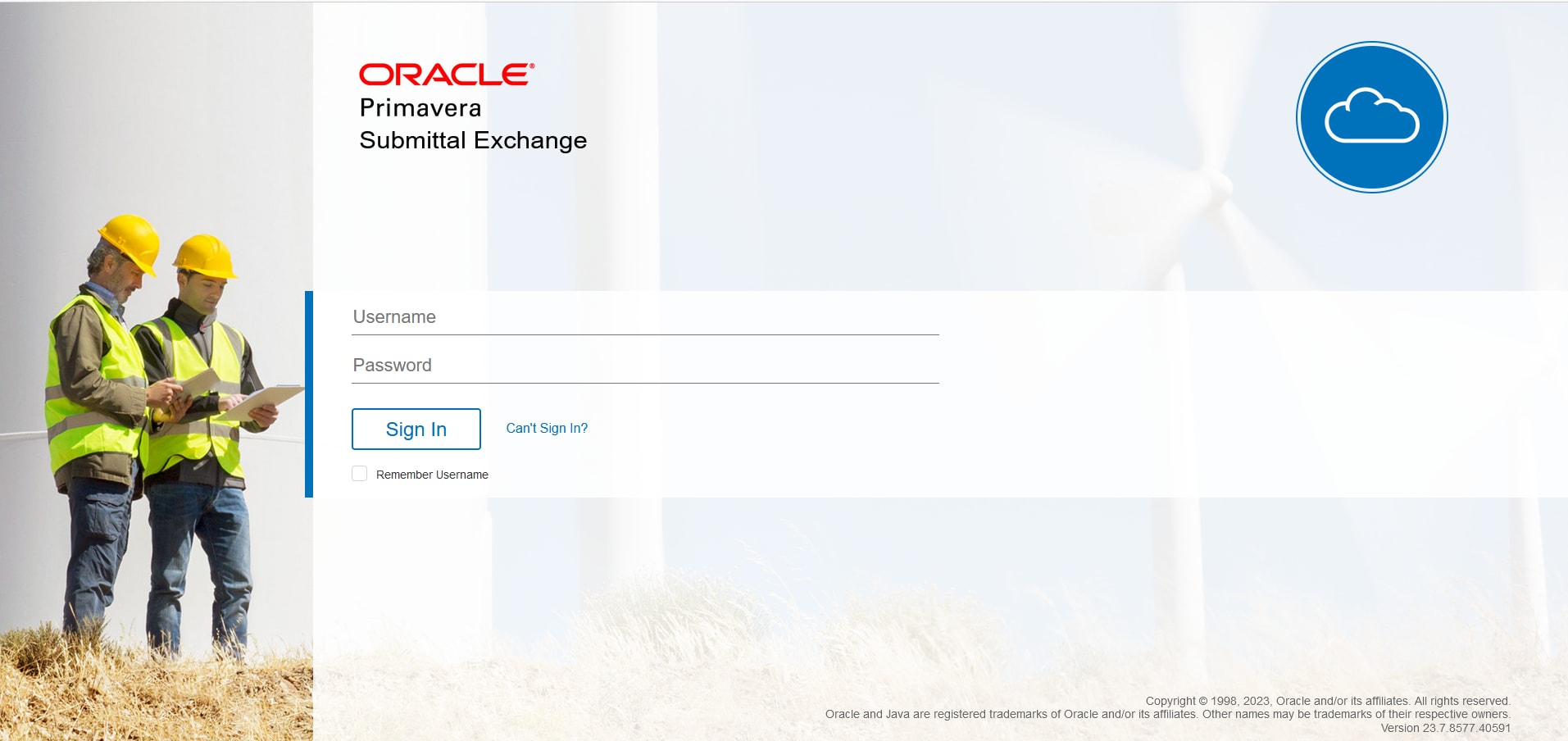
Task: Open the Can't Sign In? link
Action: click(547, 428)
